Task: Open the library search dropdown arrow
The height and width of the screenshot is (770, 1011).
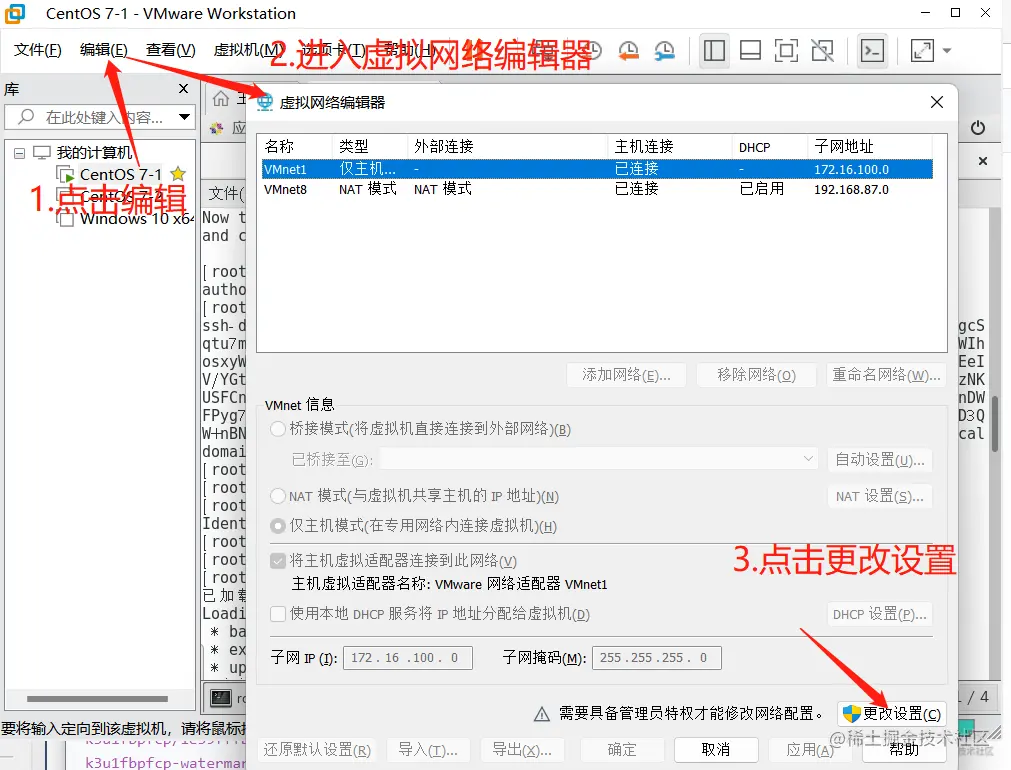Action: [184, 117]
